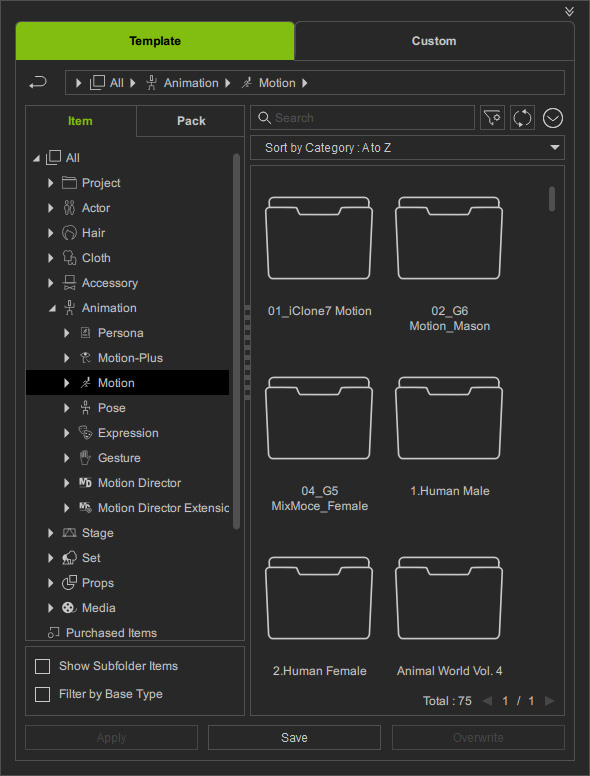
Task: Click the Stage category icon
Action: pyautogui.click(x=69, y=533)
